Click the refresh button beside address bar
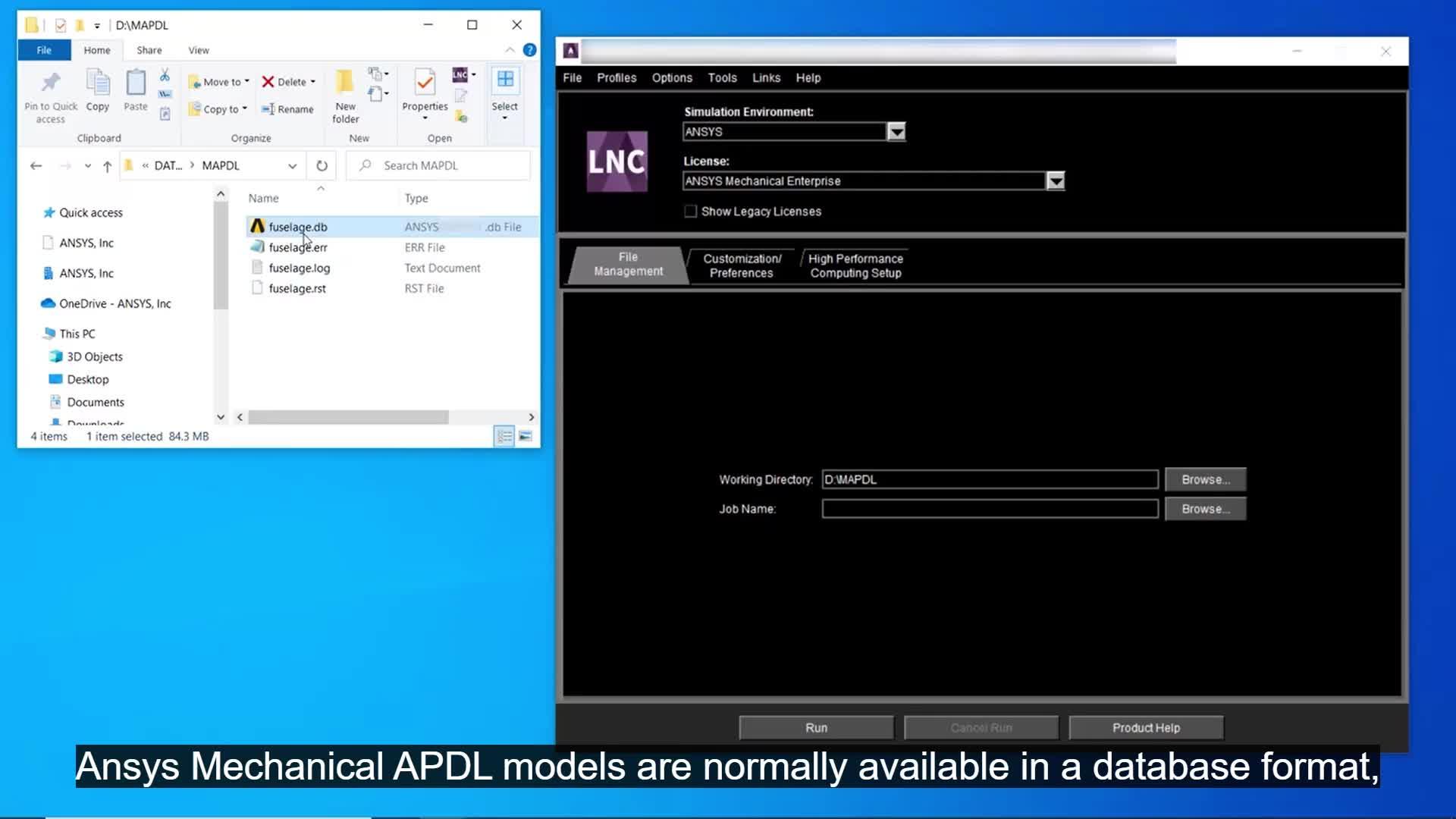The width and height of the screenshot is (1456, 819). tap(322, 165)
